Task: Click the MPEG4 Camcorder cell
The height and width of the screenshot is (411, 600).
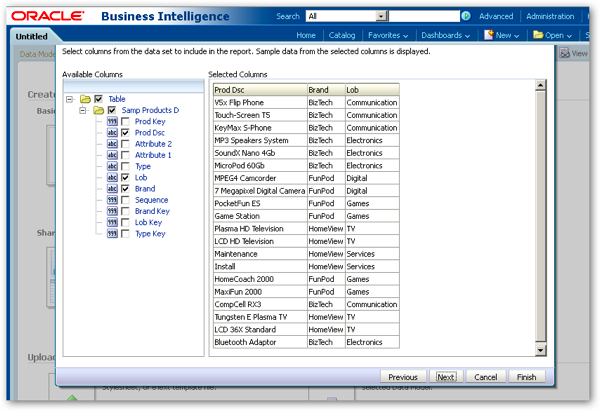Action: click(x=260, y=178)
